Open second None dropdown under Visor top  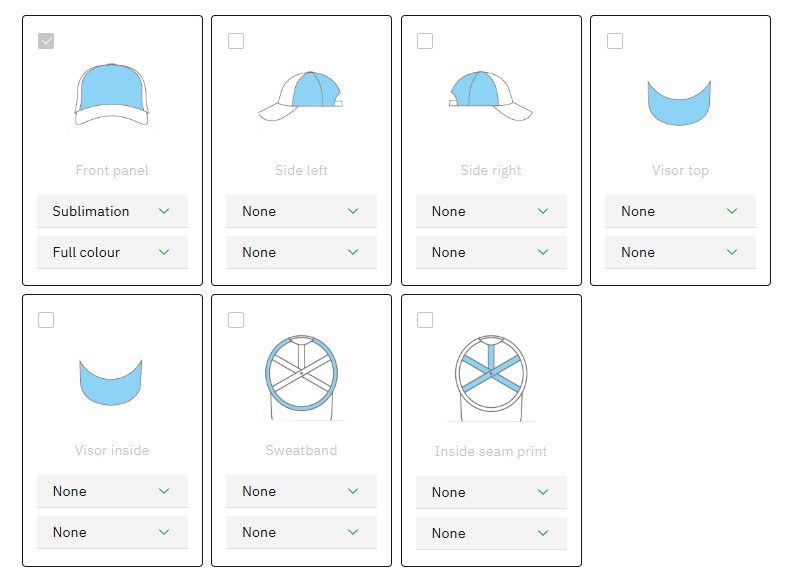pyautogui.click(x=680, y=252)
